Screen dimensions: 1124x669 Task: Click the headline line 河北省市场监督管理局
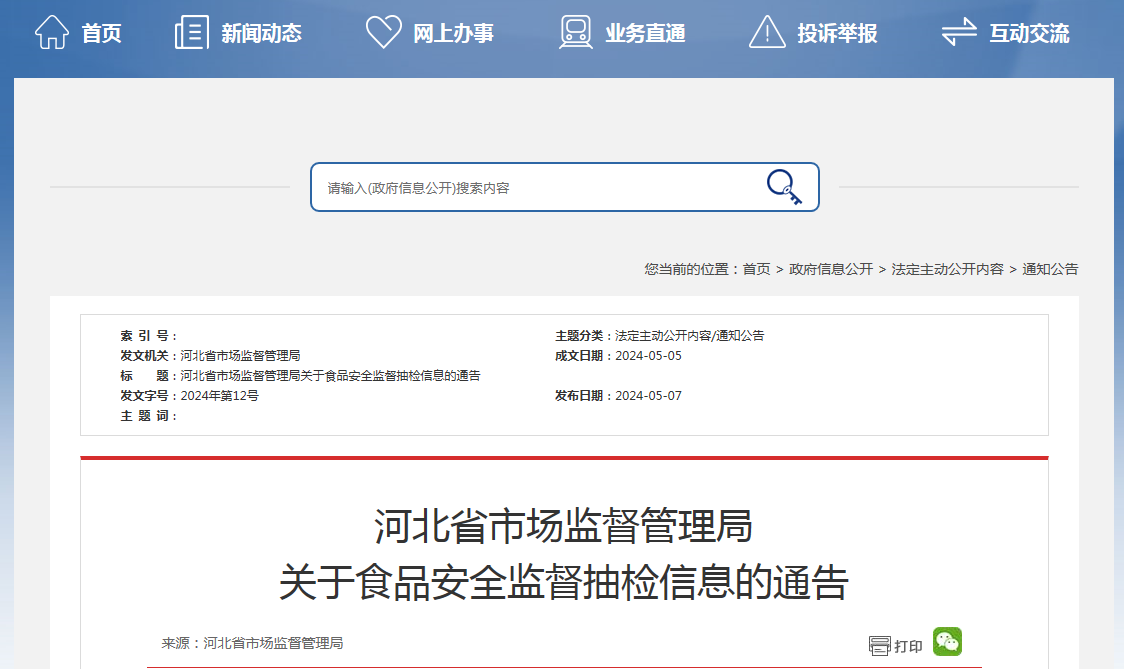[x=563, y=526]
